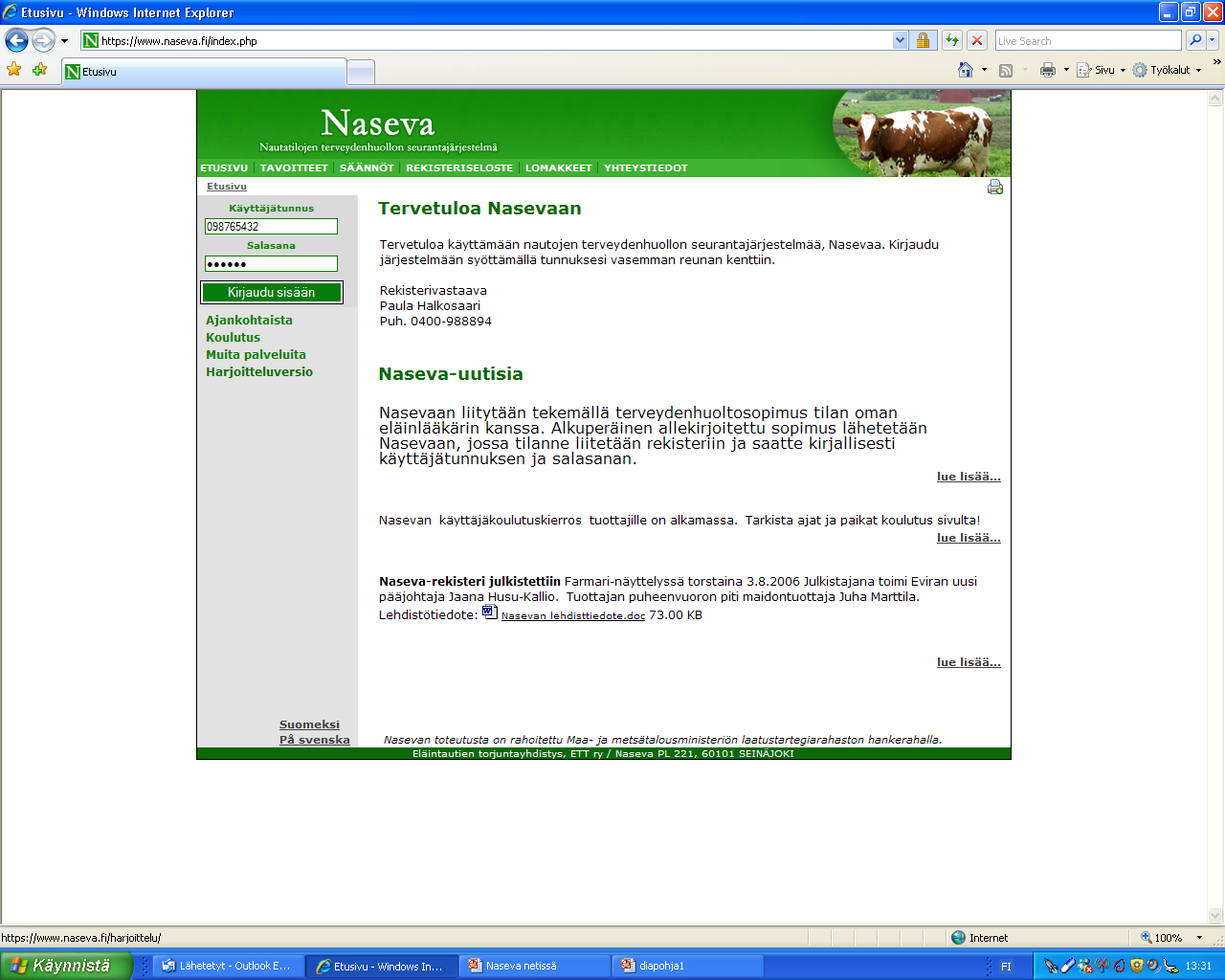Screen dimensions: 1225x980
Task: Open the Harjoitteluversio sidebar link
Action: [x=259, y=372]
